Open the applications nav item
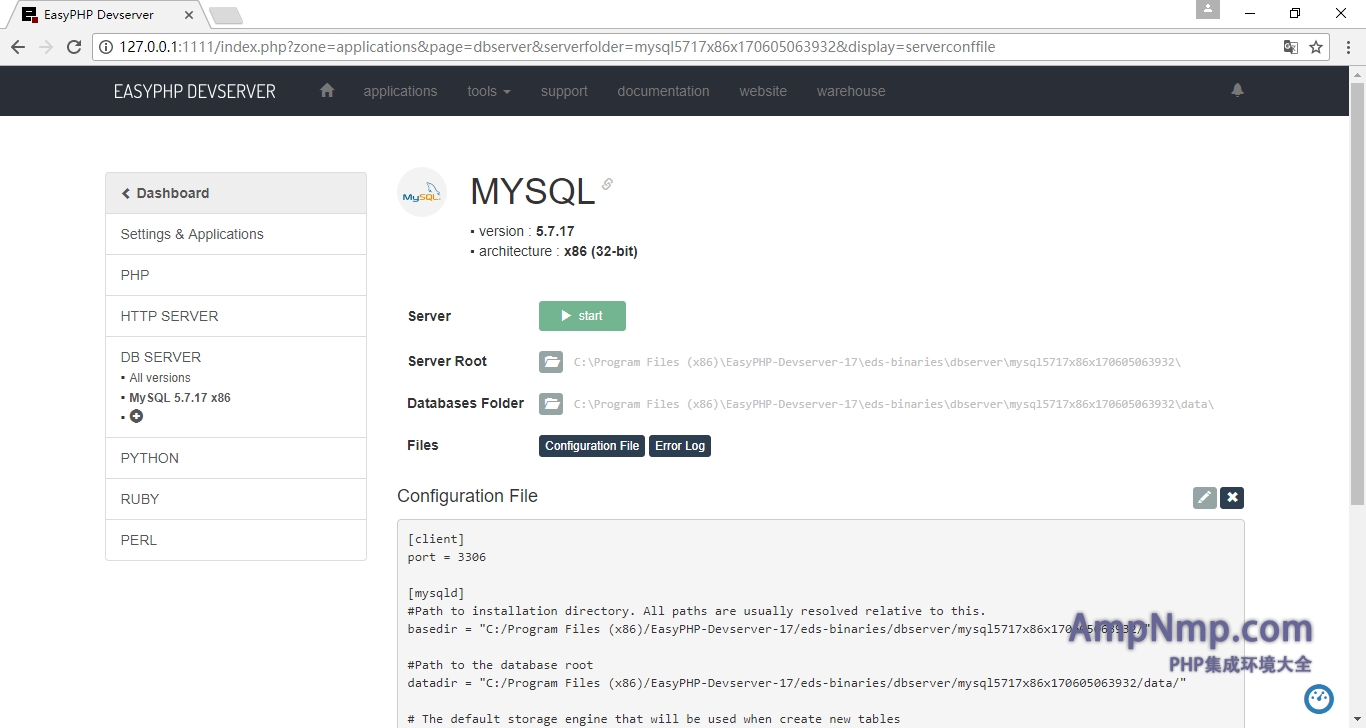This screenshot has height=728, width=1366. [x=400, y=91]
